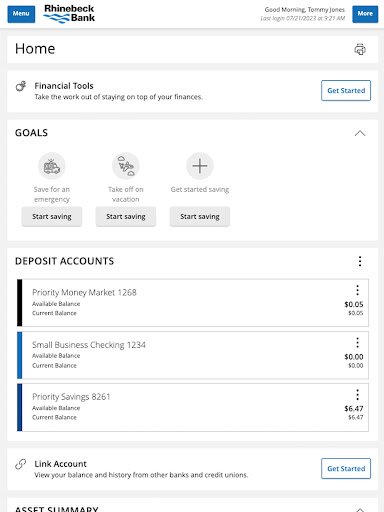Collapse the Asset Summary section
Screen dimensions: 384x512
coord(360,509)
